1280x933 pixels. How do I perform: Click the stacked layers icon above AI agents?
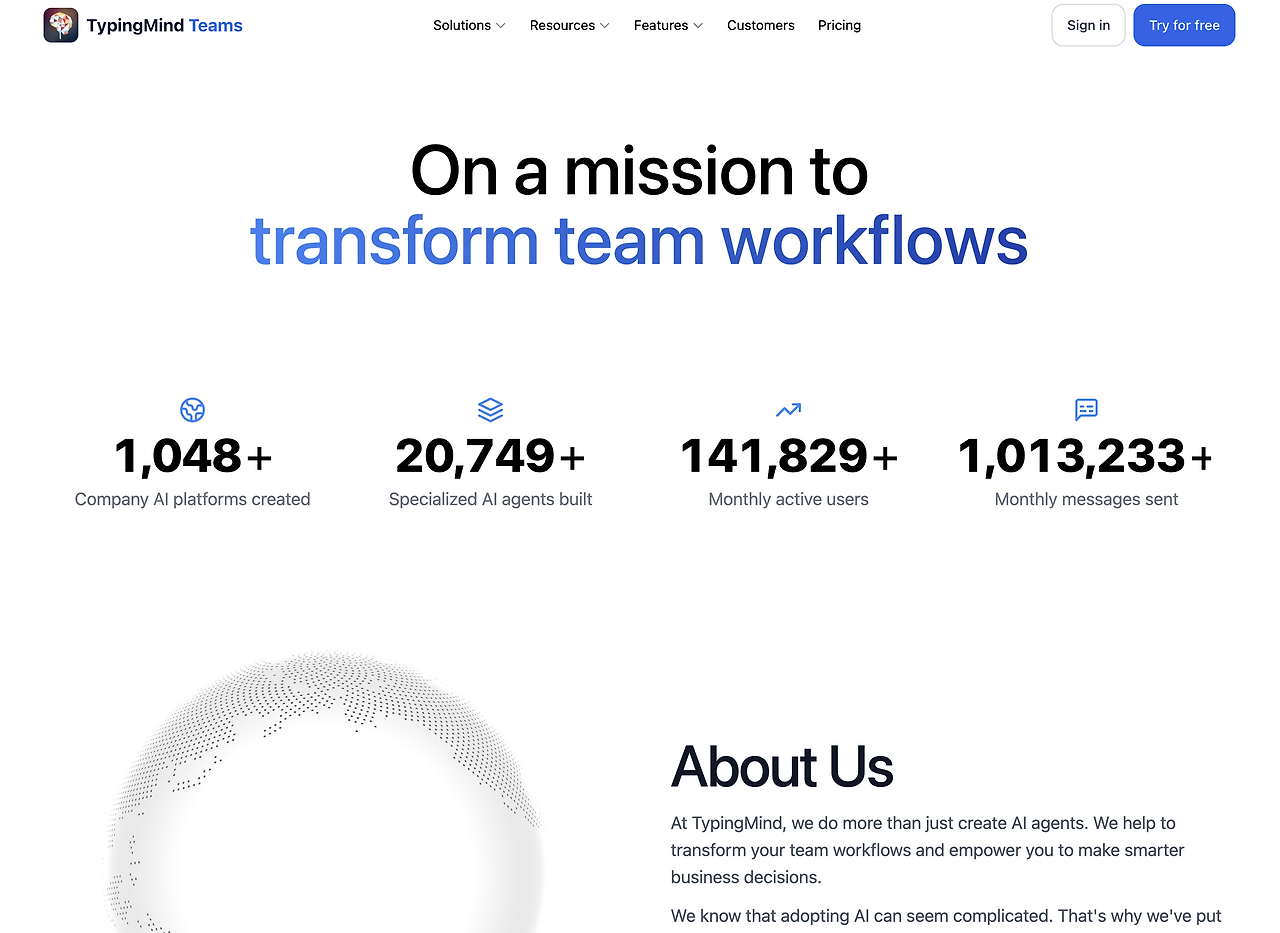(x=490, y=409)
